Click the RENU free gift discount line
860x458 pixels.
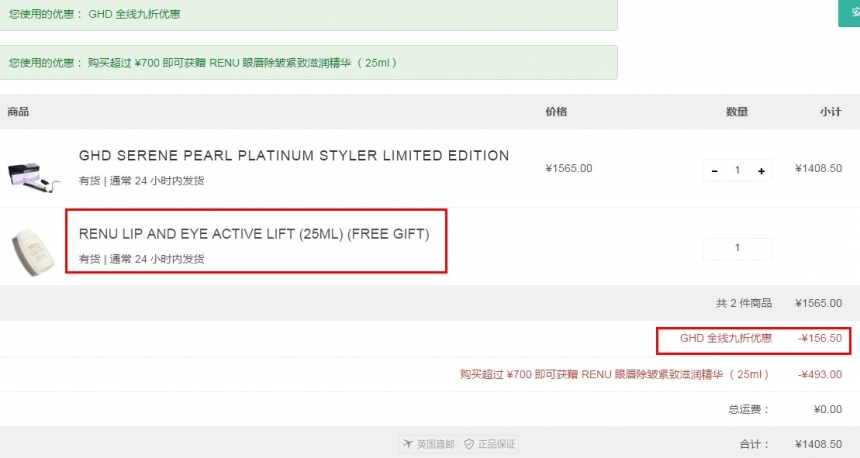650,374
